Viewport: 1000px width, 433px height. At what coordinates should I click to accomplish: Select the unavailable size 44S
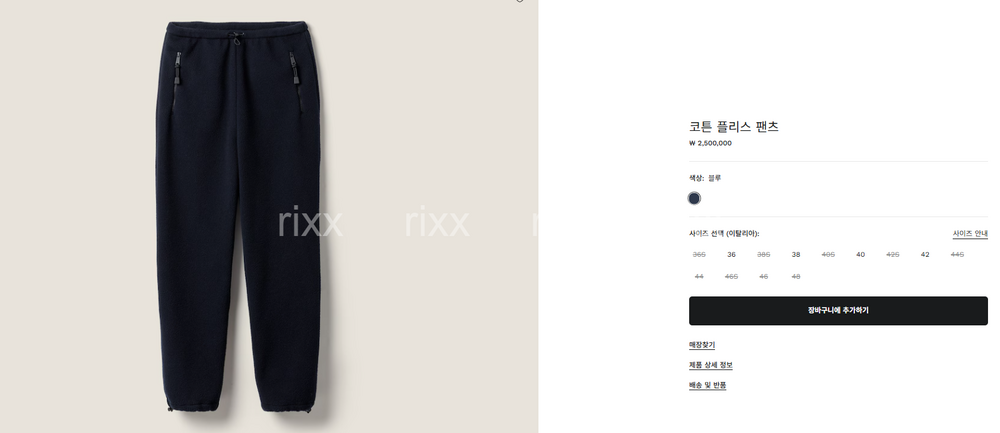tap(957, 254)
